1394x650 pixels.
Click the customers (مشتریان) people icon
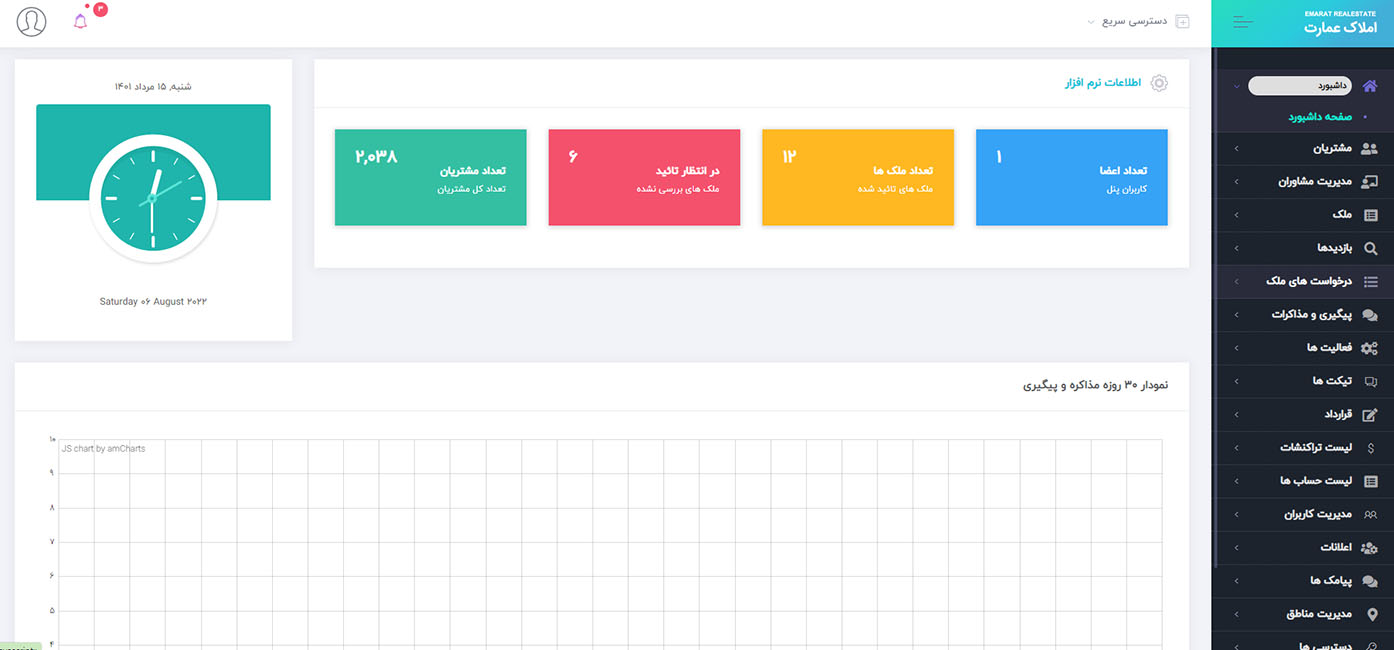click(x=1370, y=148)
